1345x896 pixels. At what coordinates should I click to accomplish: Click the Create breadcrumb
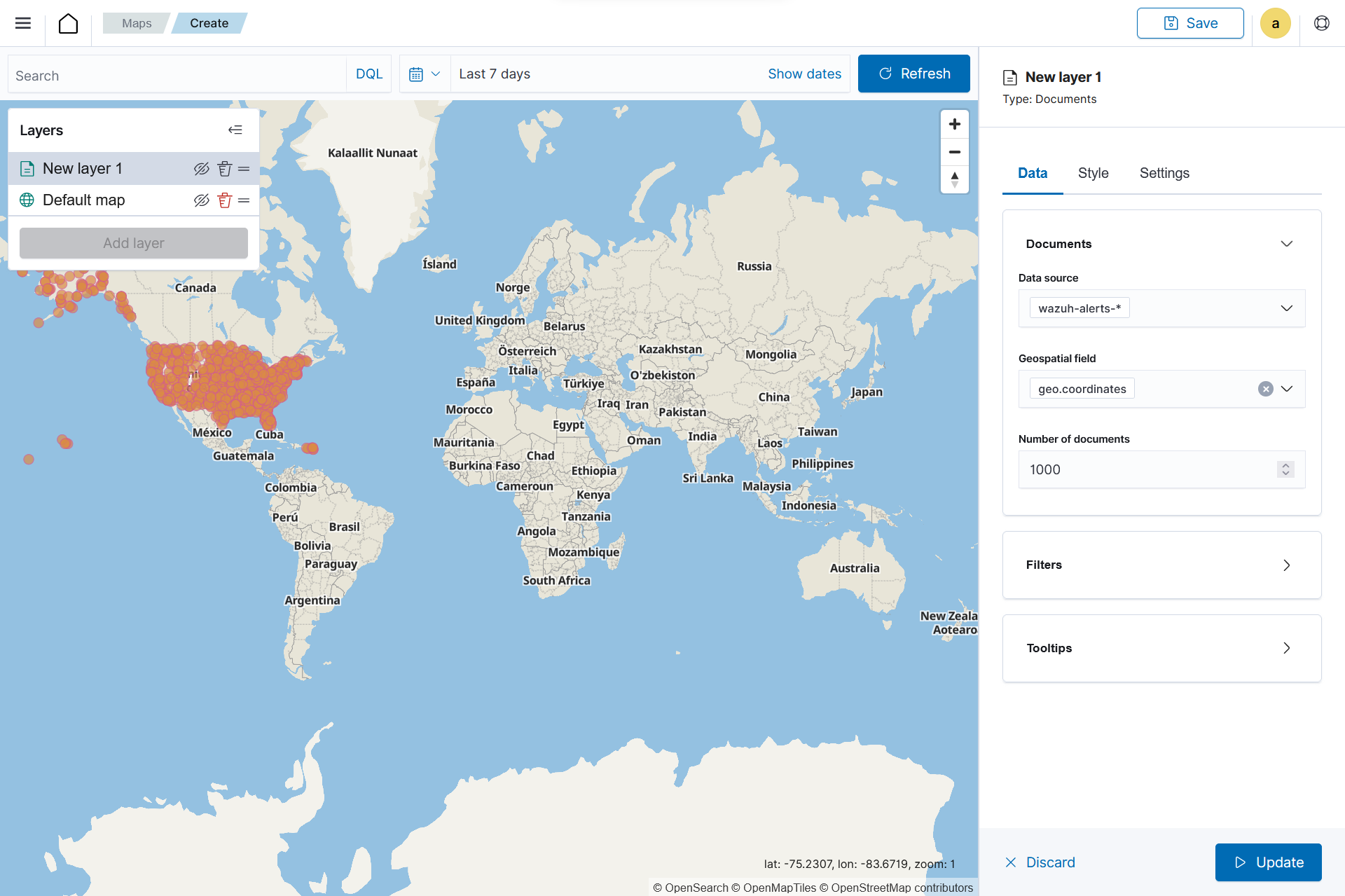pos(209,23)
